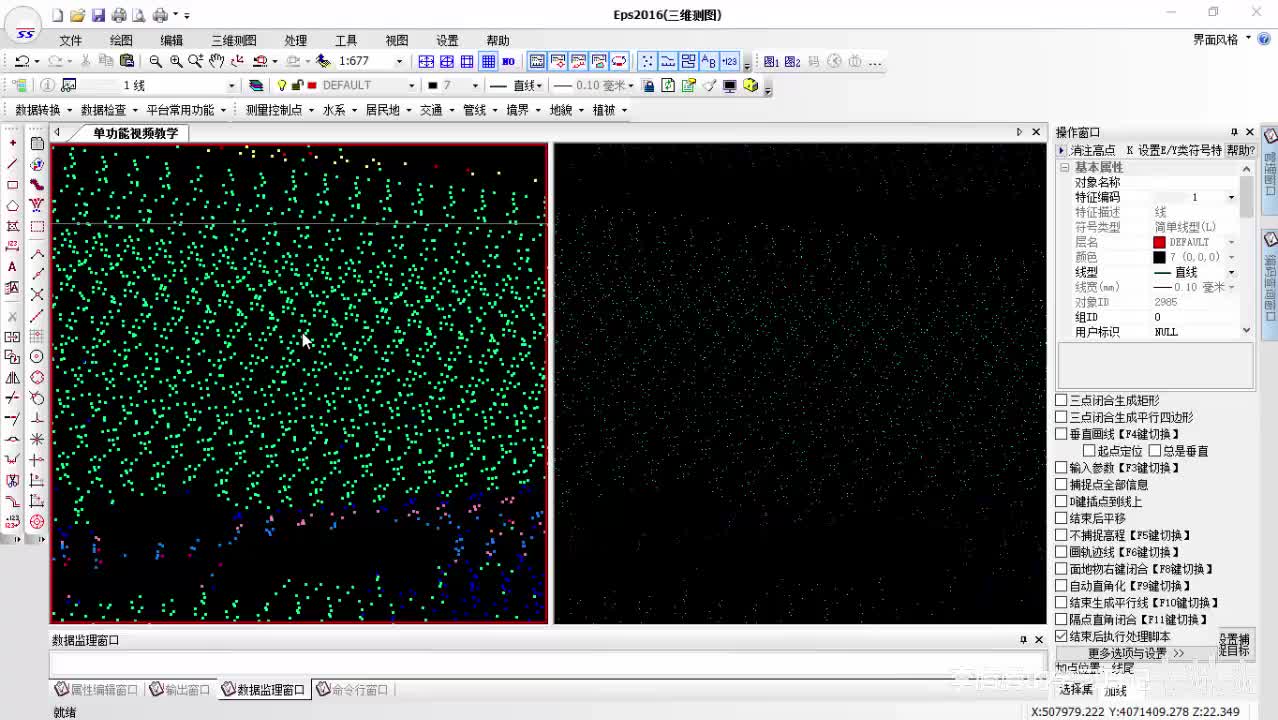Screen dimensions: 1278x720
Task: Click the Save icon in title bar
Action: 98,15
